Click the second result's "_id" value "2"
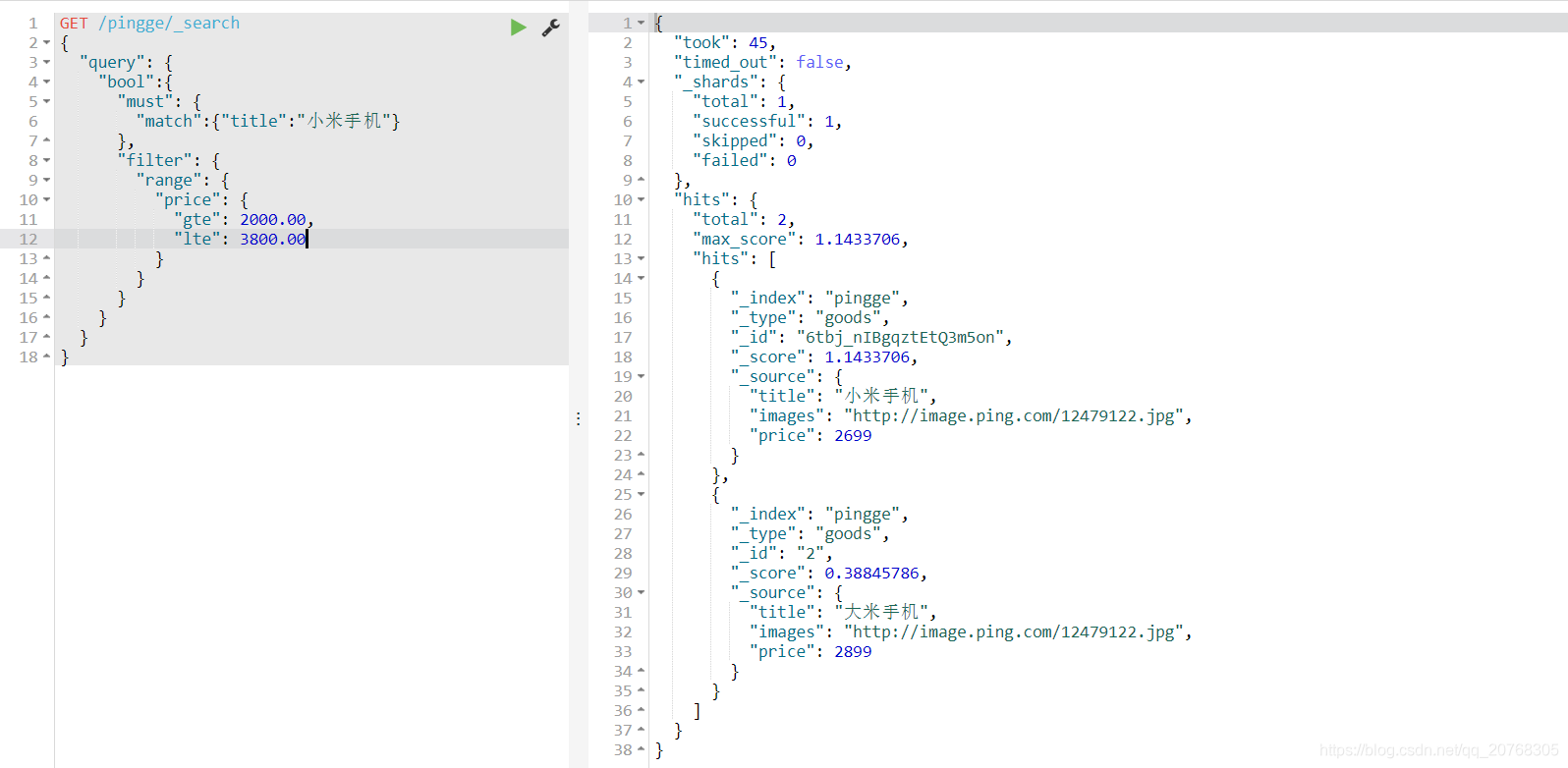This screenshot has width=1568, height=768. coord(811,554)
